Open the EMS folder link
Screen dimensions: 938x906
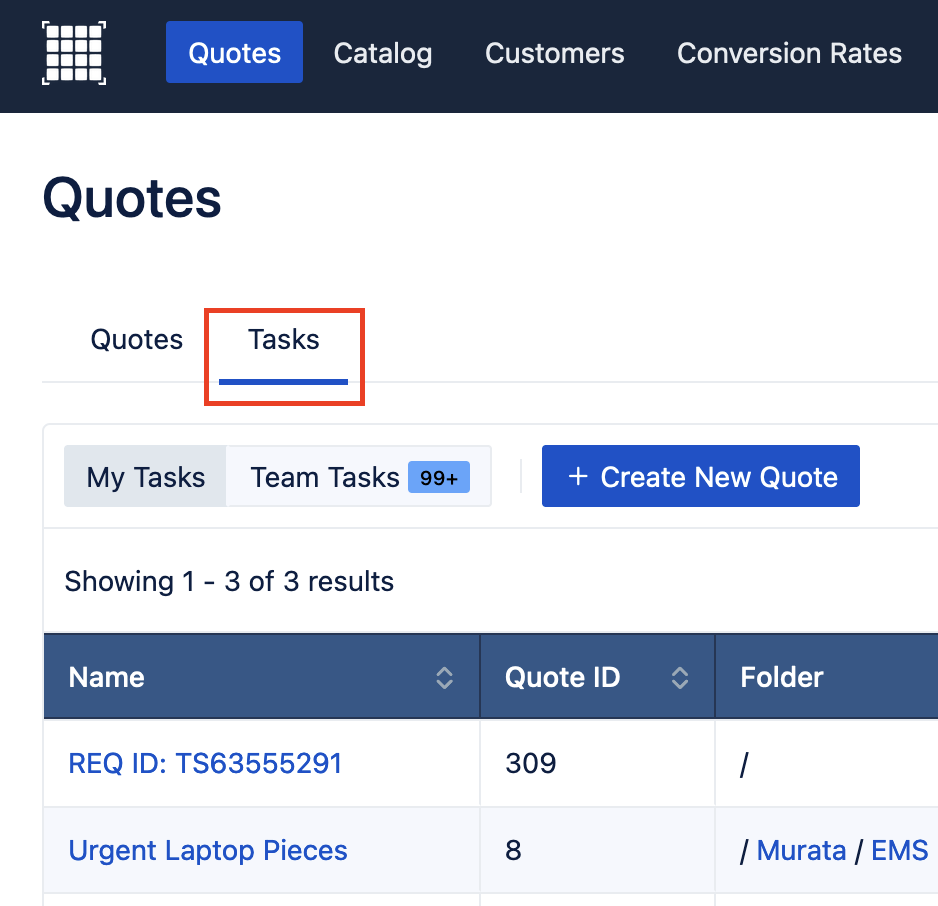(x=899, y=850)
